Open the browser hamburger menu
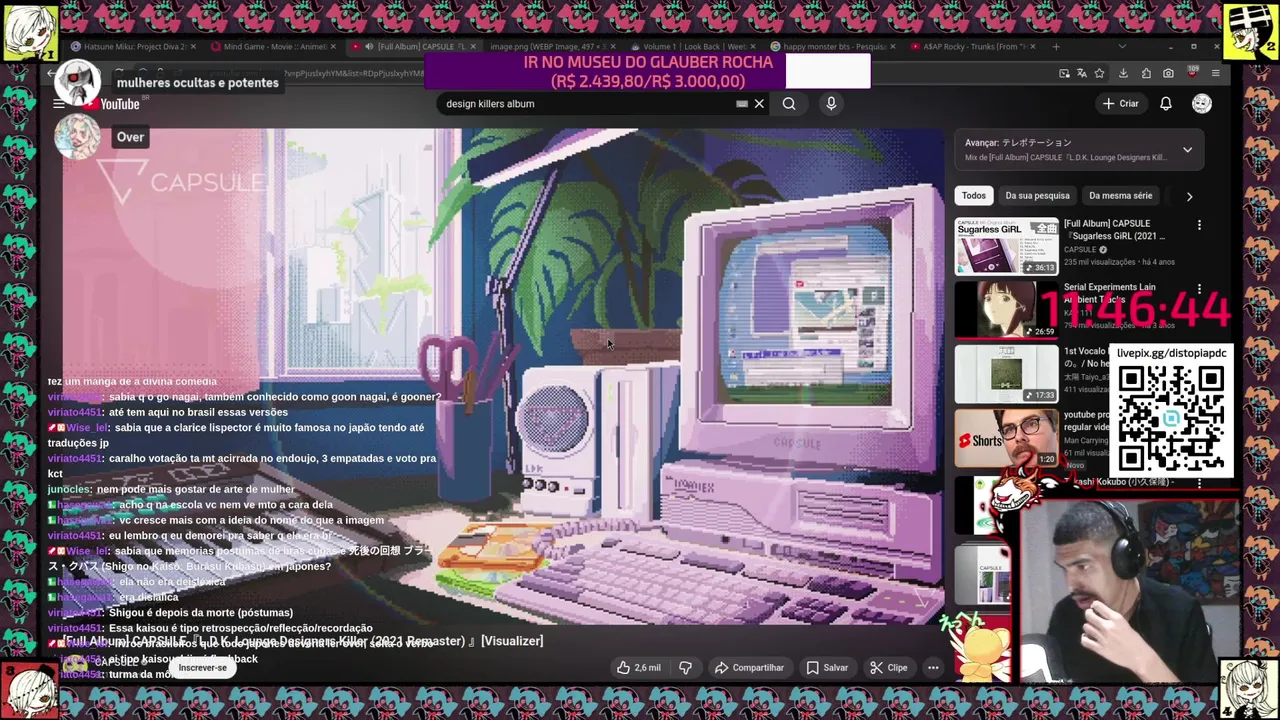This screenshot has height=720, width=1280. [x=1215, y=73]
